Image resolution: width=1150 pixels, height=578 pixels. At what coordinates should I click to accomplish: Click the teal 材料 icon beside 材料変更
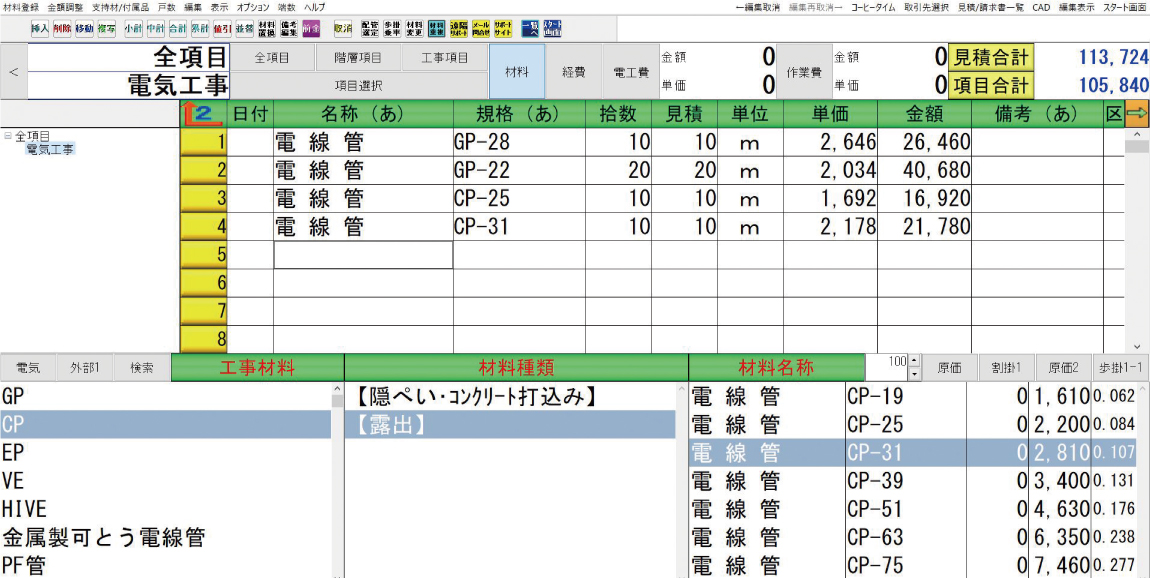(x=436, y=29)
